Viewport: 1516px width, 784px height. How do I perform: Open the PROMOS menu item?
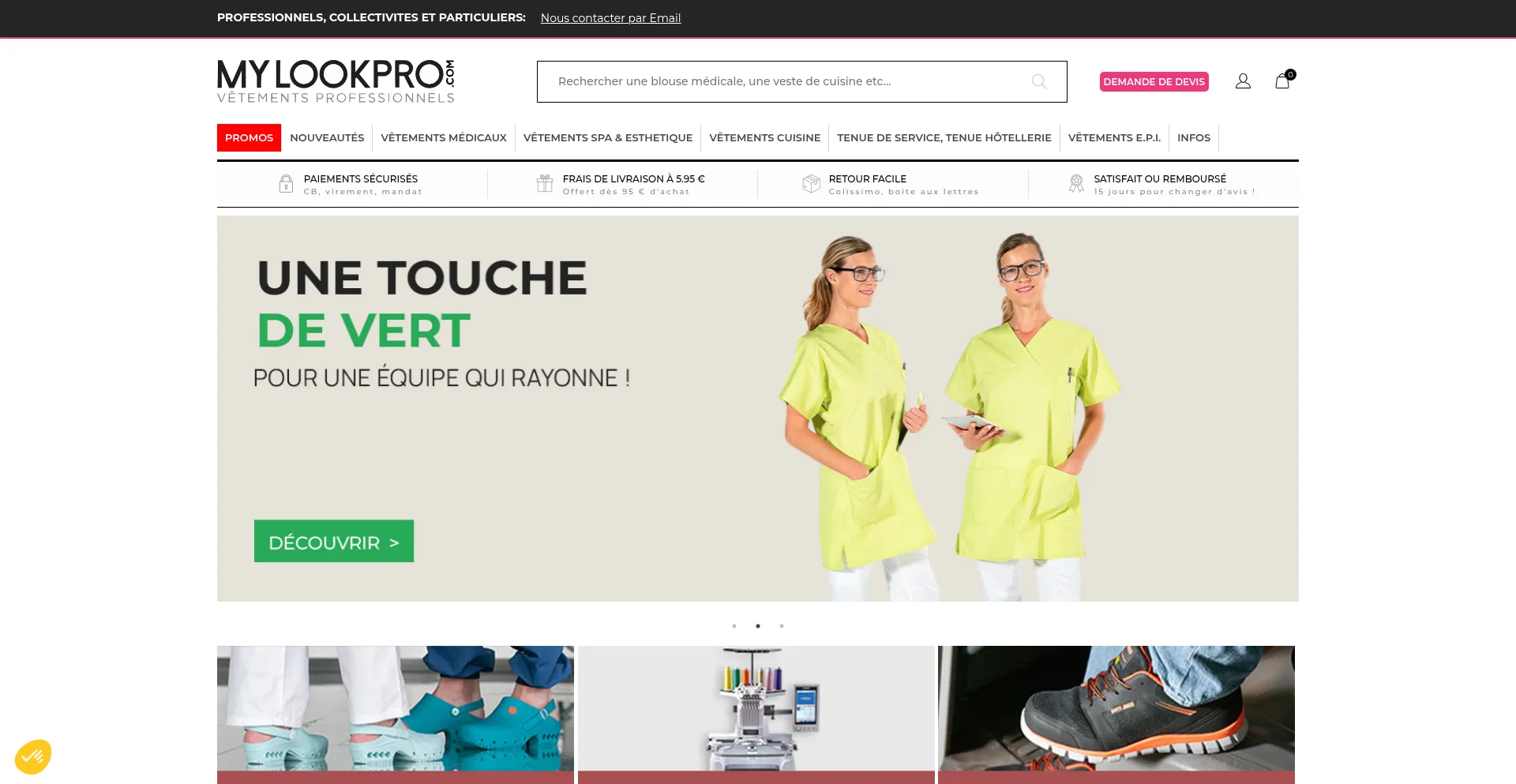(249, 137)
